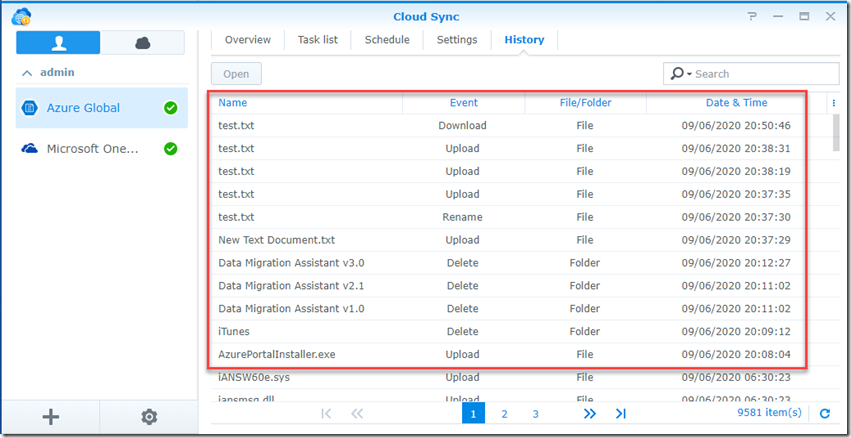Click the Open button
This screenshot has height=438, width=851.
pos(236,74)
